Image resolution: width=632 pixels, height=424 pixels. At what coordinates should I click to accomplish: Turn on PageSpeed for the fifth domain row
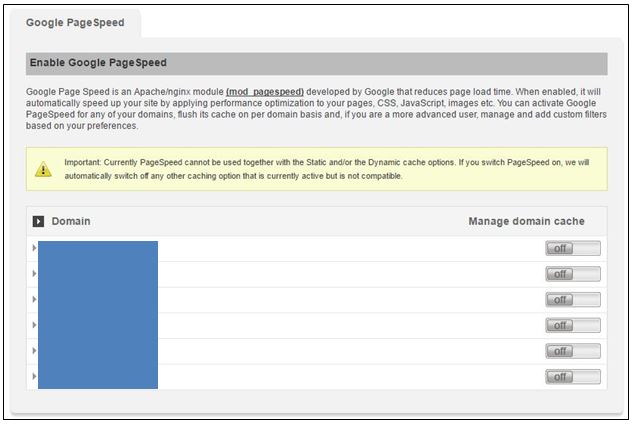tap(573, 351)
